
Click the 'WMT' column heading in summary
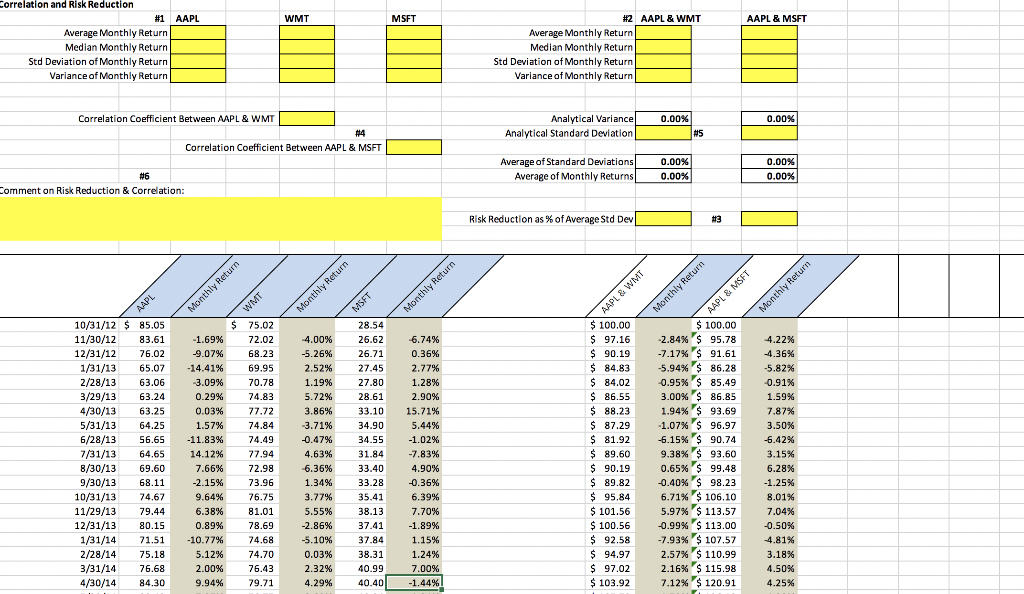click(x=296, y=18)
